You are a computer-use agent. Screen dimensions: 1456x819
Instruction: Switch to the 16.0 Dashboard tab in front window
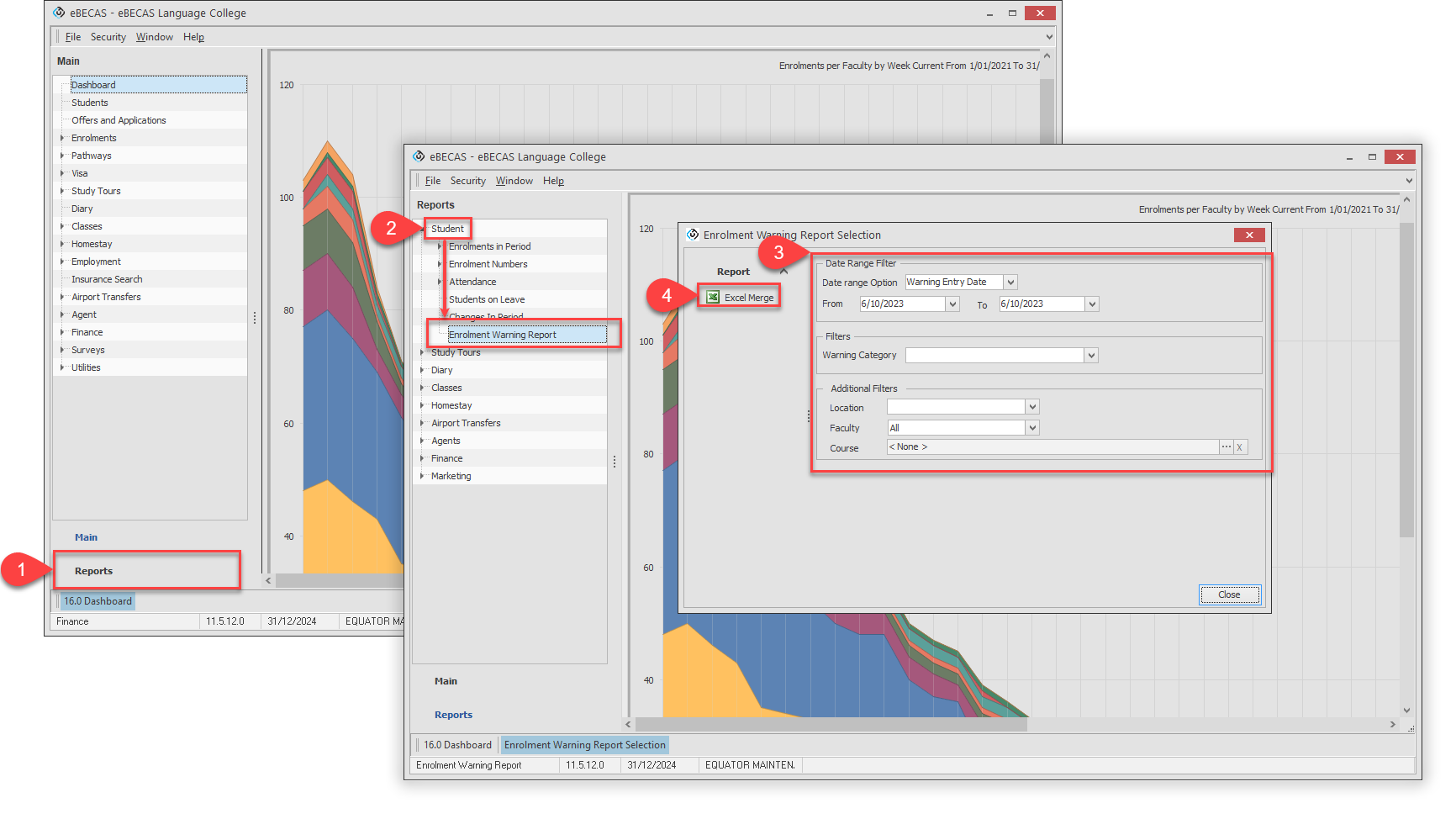[x=456, y=745]
